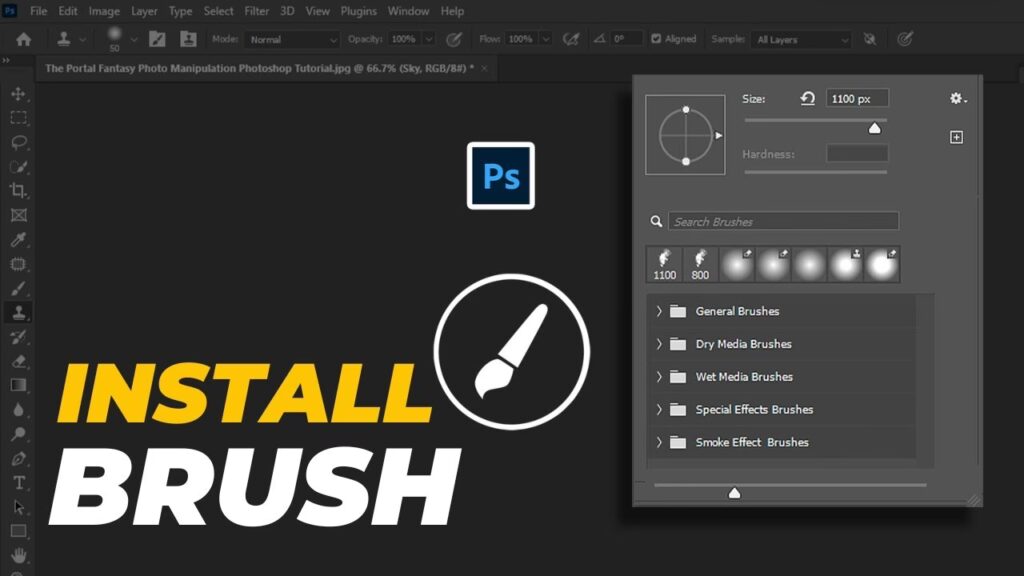The image size is (1024, 576).
Task: Expand the General Brushes folder
Action: point(659,311)
